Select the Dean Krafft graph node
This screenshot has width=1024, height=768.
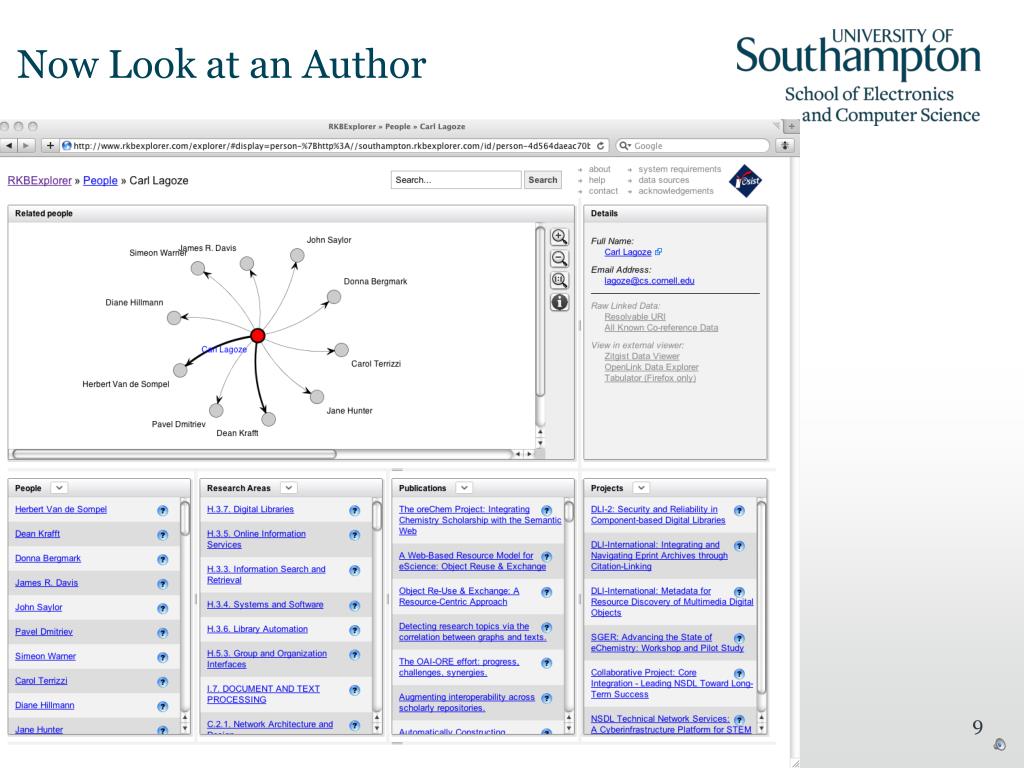(x=268, y=419)
